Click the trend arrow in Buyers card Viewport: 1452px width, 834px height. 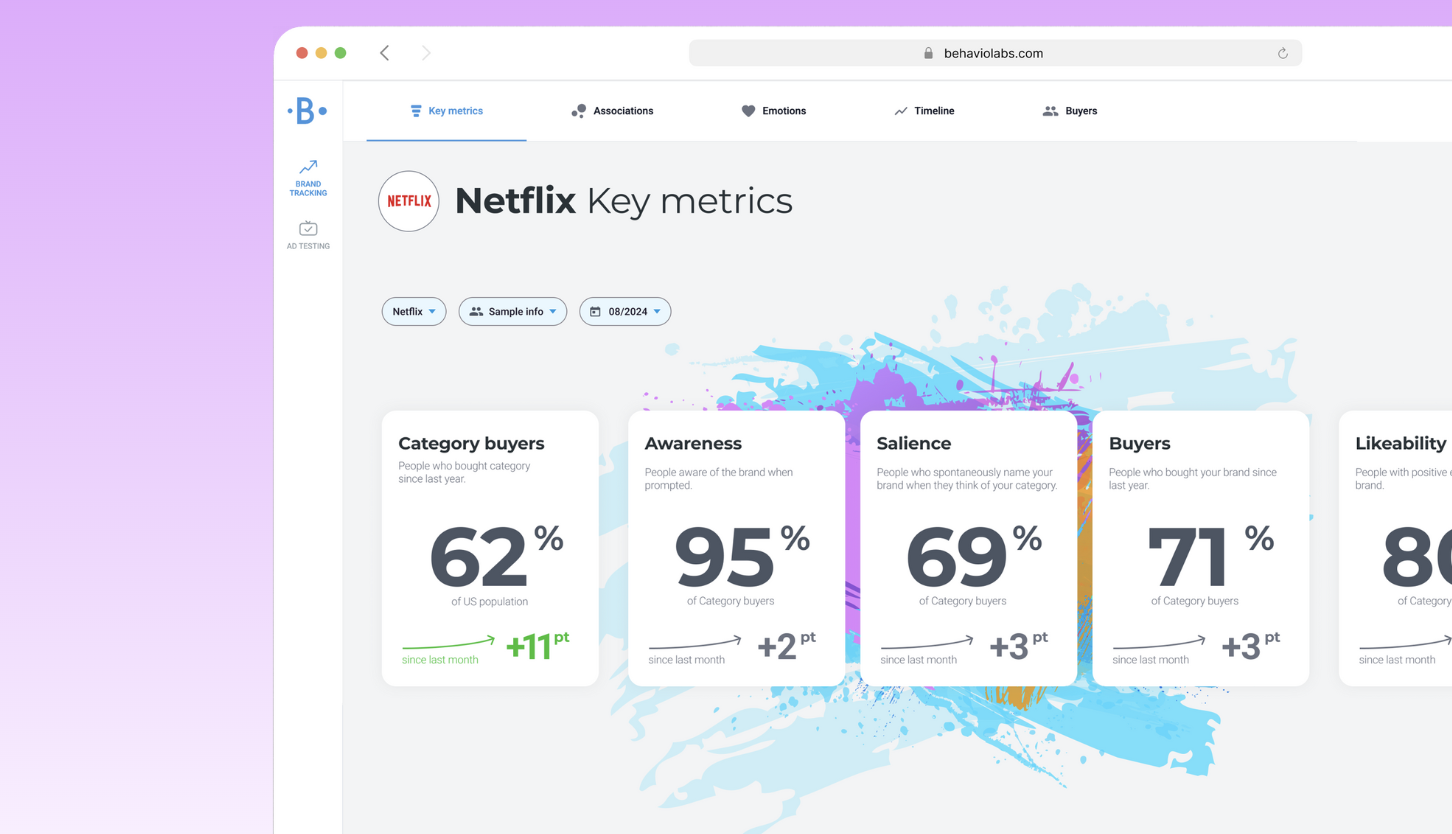coord(1159,642)
